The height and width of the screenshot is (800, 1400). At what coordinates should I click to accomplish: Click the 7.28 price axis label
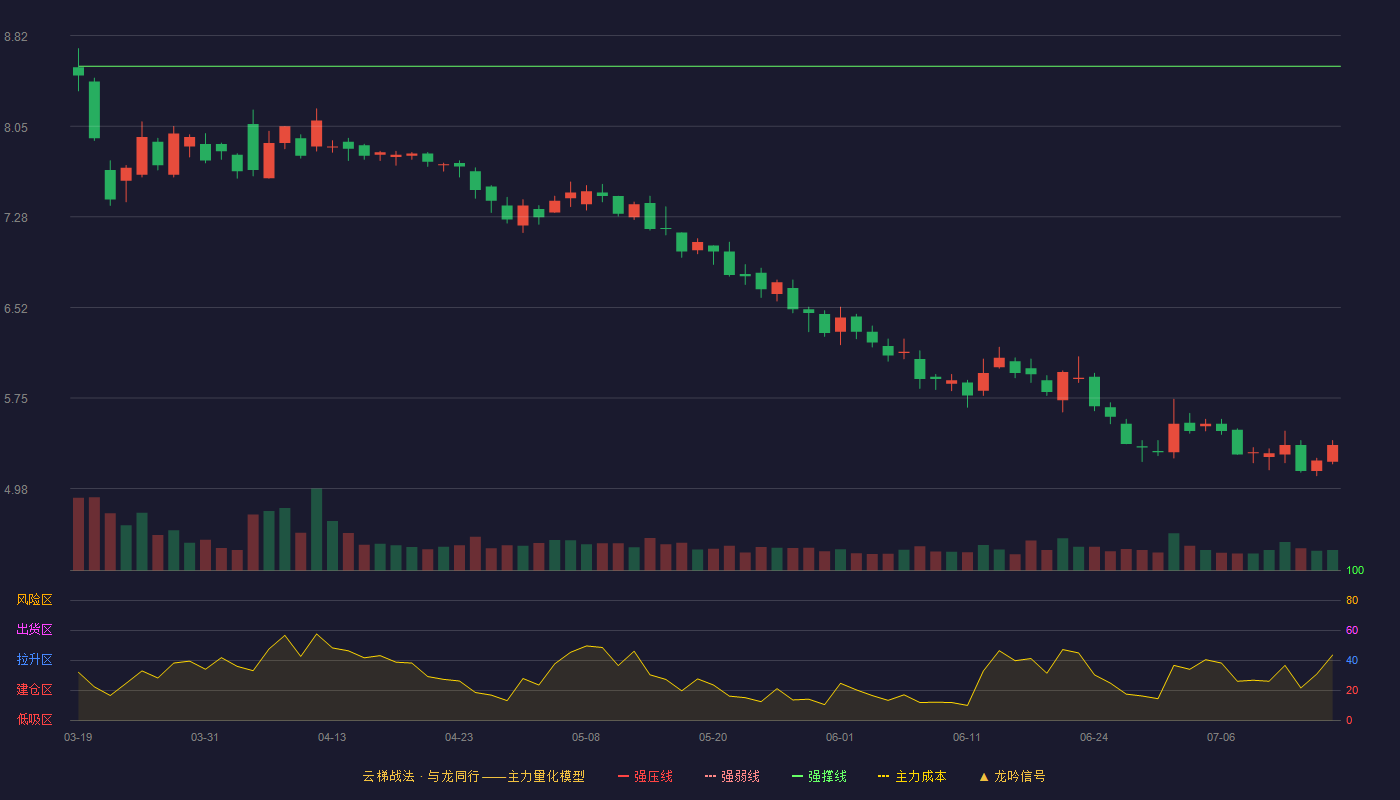[16, 218]
